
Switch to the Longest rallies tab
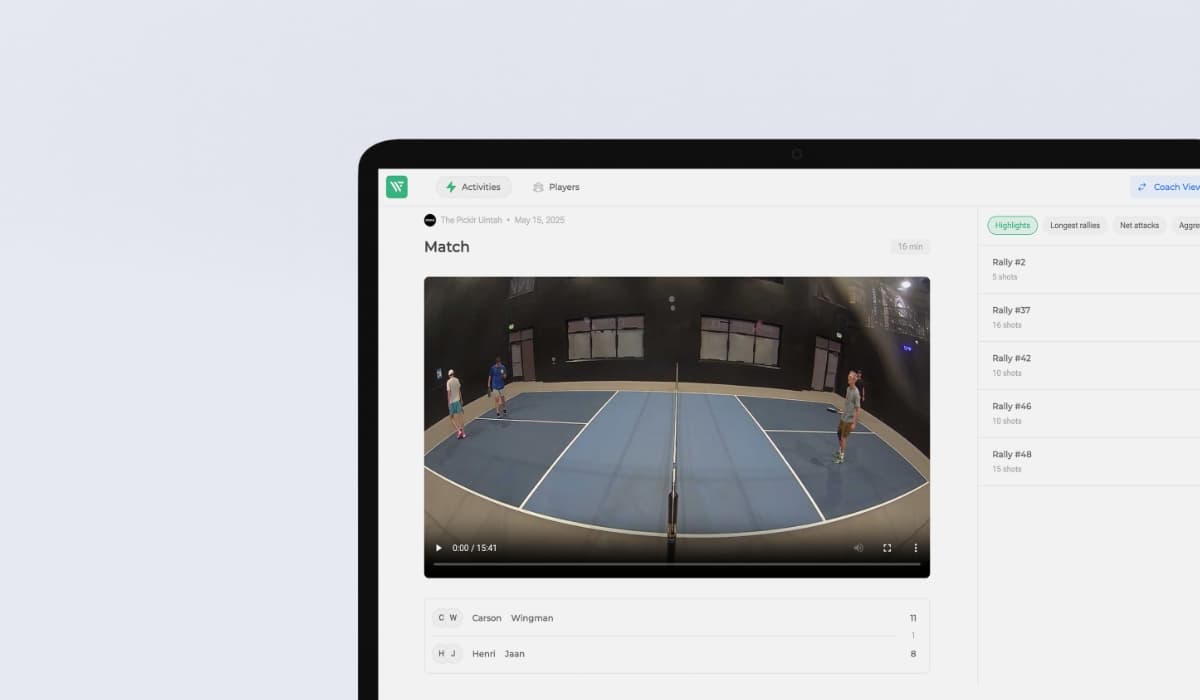coord(1074,225)
